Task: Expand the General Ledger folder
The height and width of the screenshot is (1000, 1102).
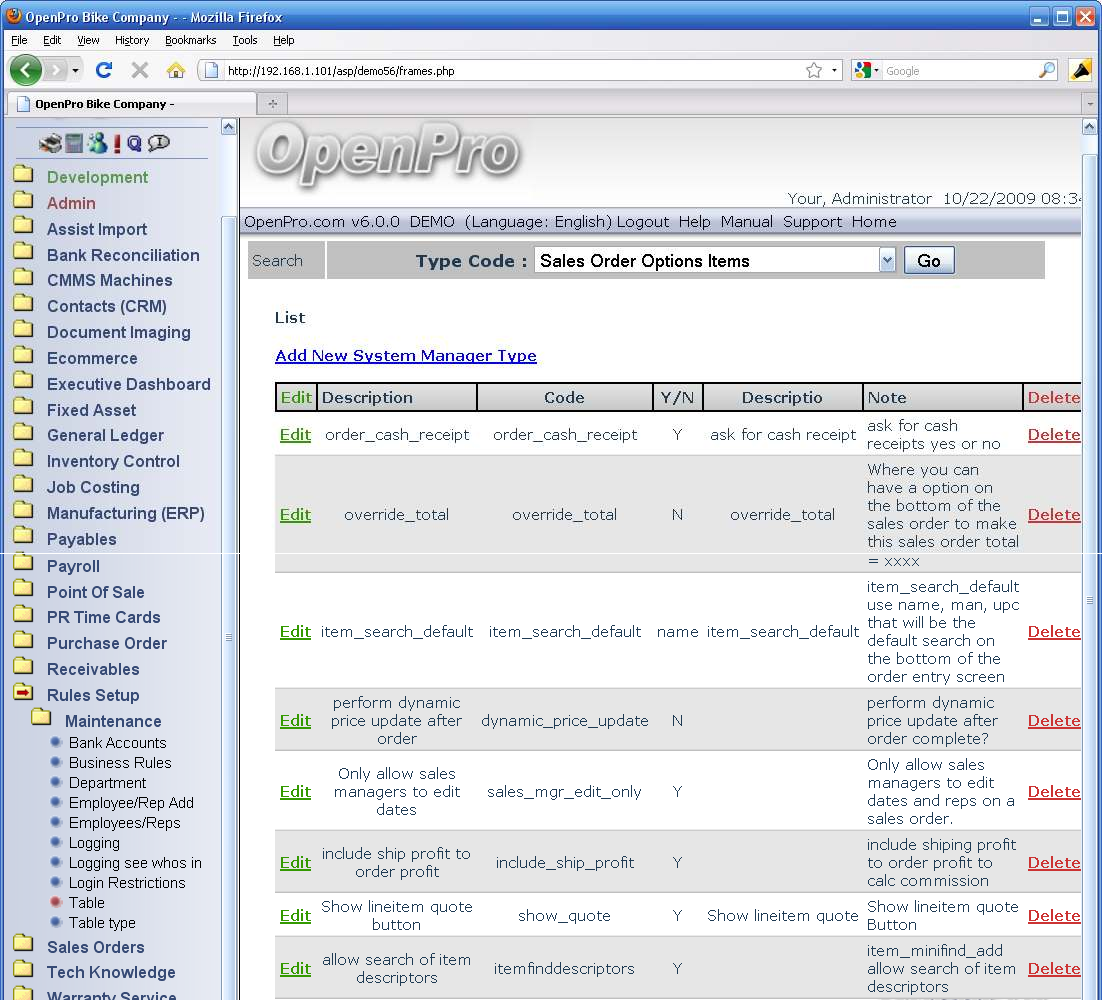Action: click(x=105, y=435)
